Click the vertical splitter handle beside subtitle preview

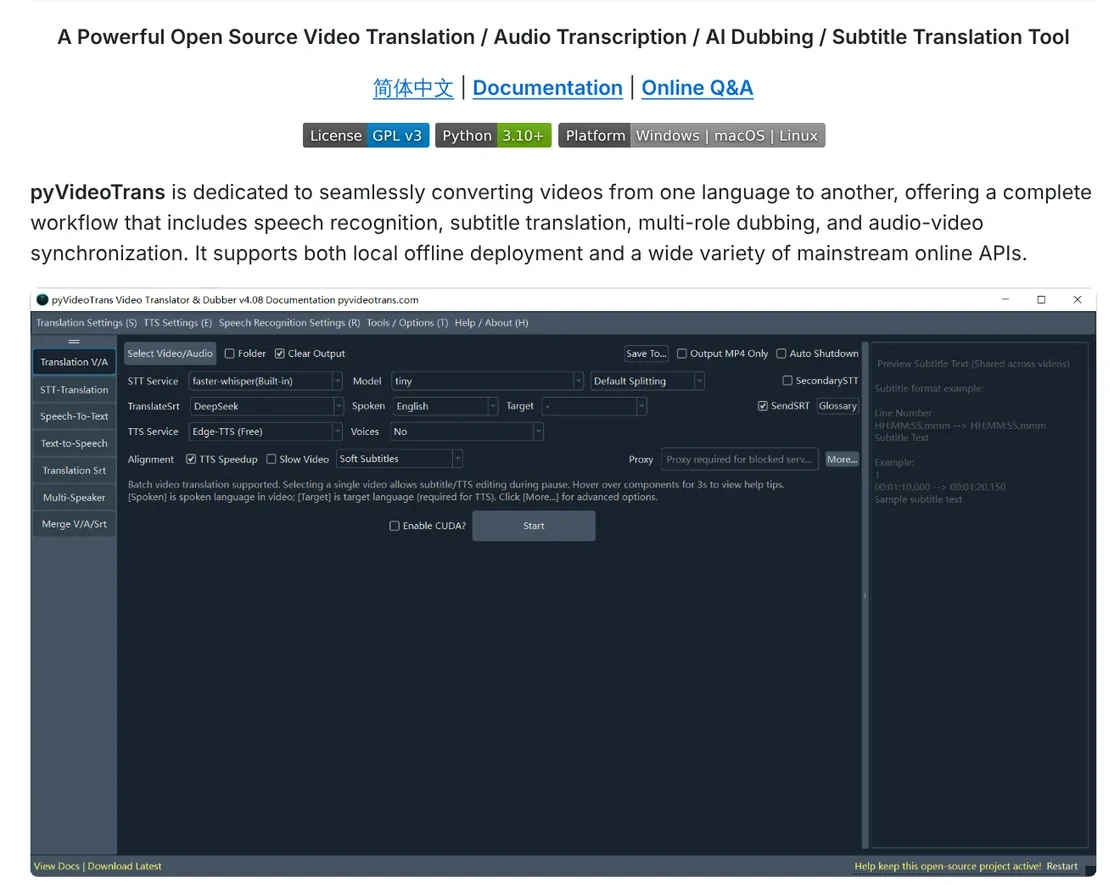pos(865,595)
